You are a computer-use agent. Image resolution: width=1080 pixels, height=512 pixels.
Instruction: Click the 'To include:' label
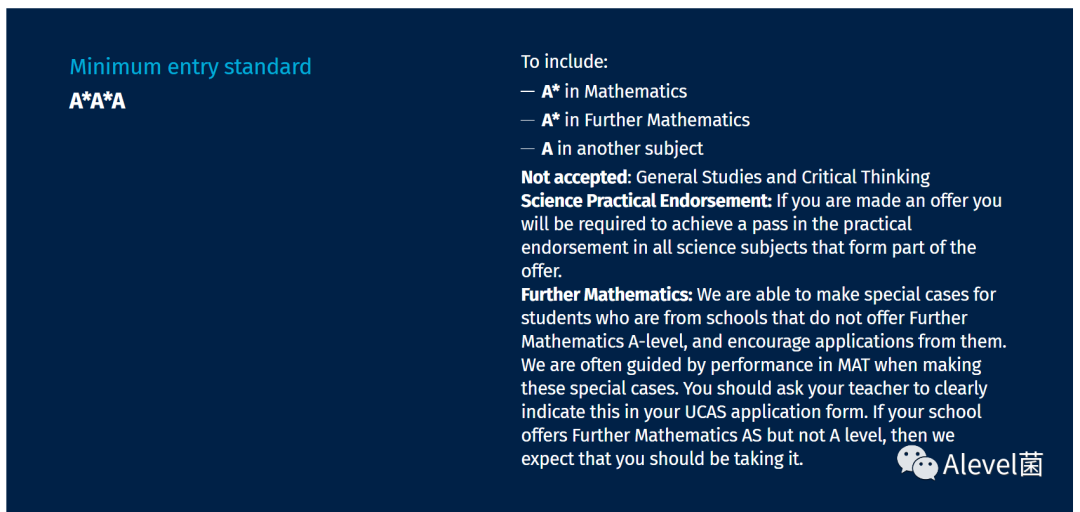pos(564,62)
